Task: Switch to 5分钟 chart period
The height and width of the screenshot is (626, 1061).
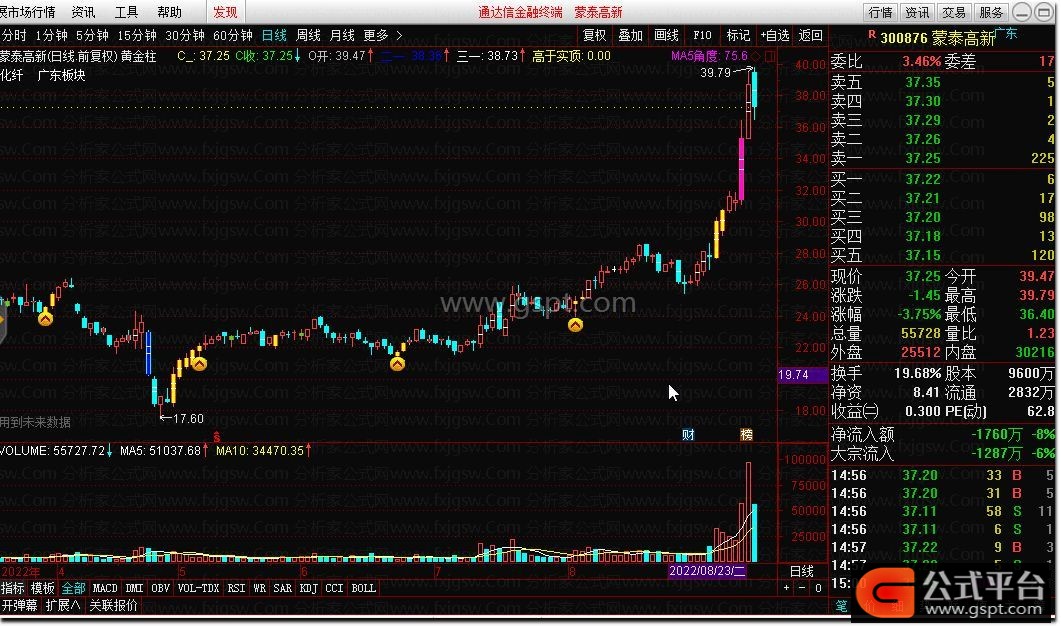Action: click(92, 35)
